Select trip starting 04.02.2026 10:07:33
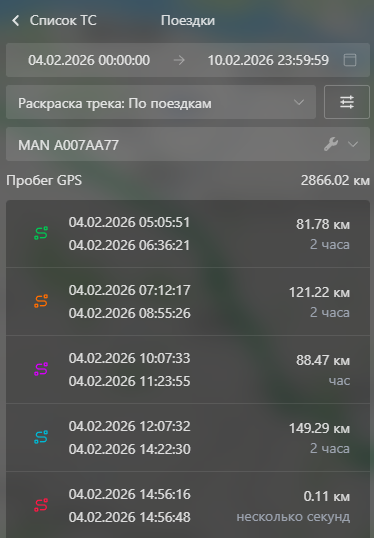 pyautogui.click(x=129, y=358)
